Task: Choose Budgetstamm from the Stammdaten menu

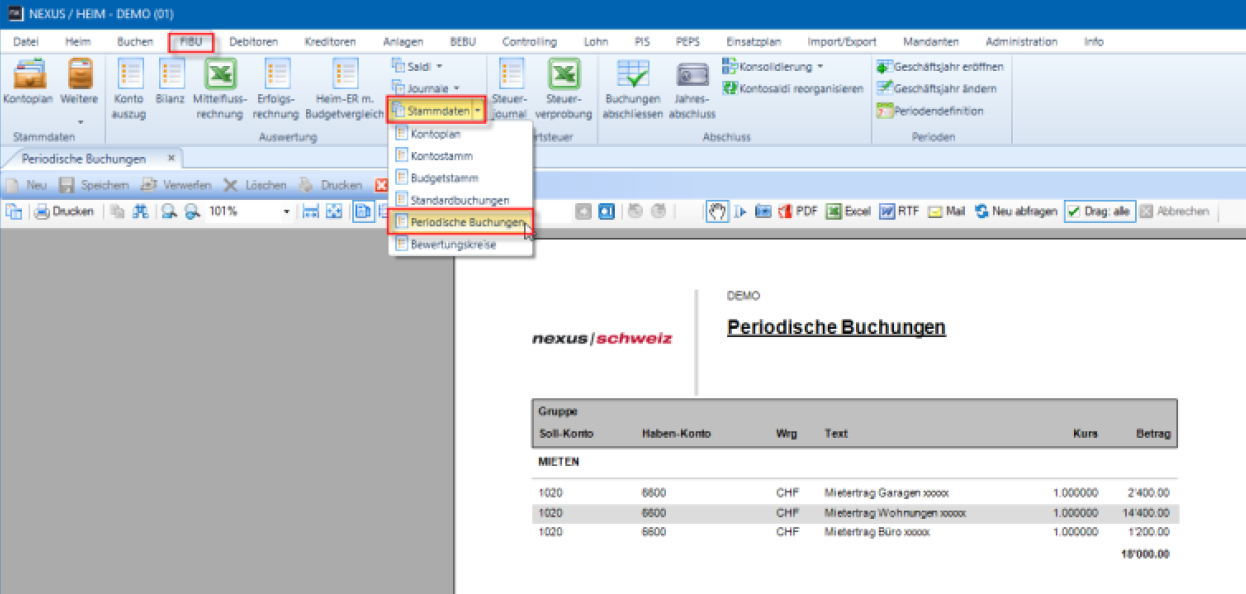Action: 441,178
